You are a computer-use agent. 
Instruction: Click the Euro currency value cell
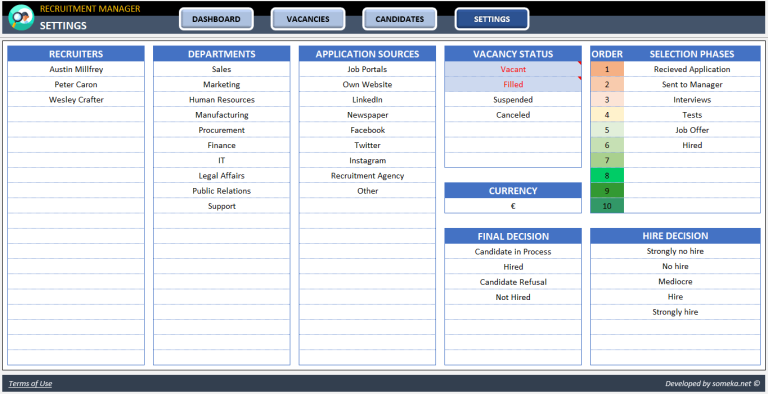pos(513,206)
